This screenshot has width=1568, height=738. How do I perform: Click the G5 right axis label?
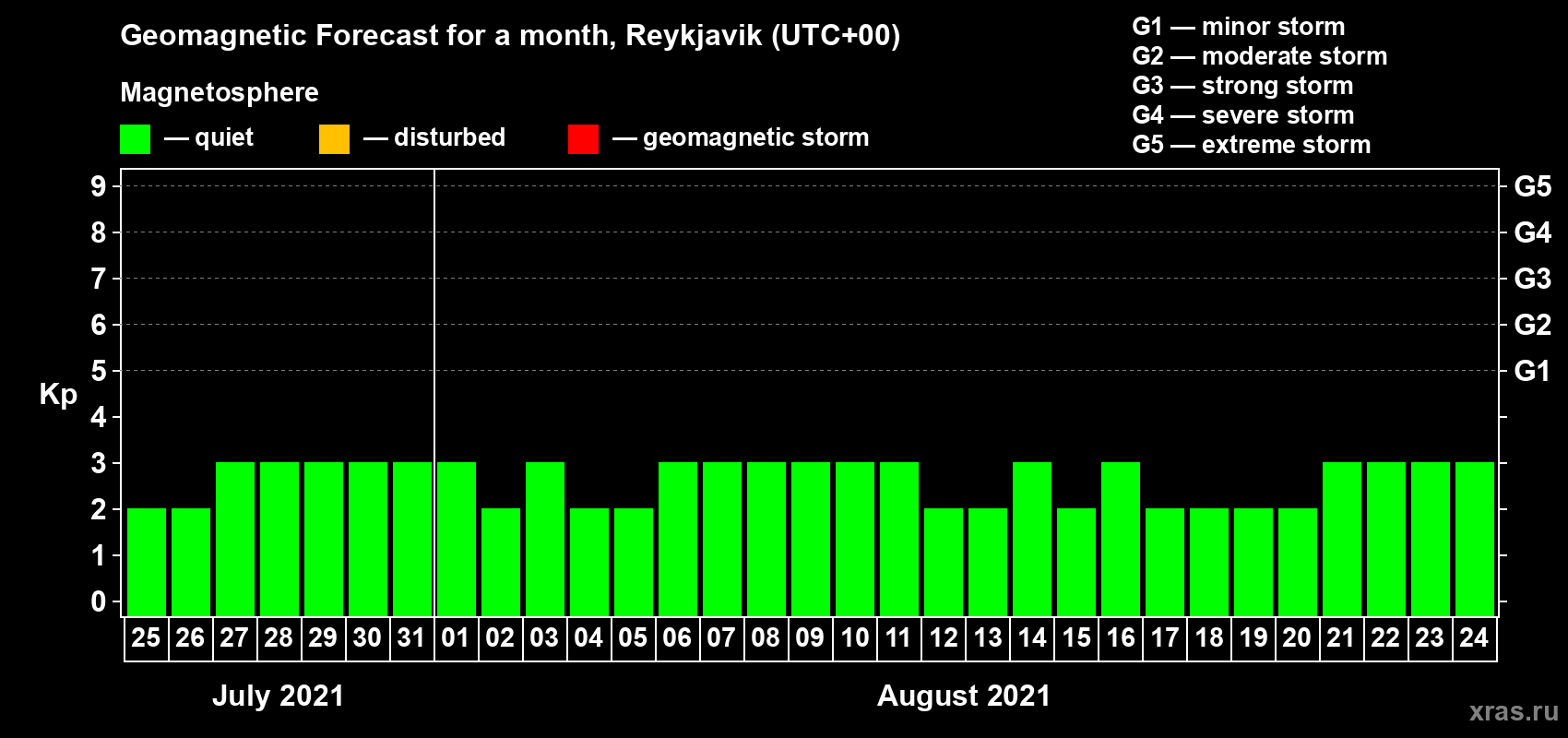click(1533, 186)
